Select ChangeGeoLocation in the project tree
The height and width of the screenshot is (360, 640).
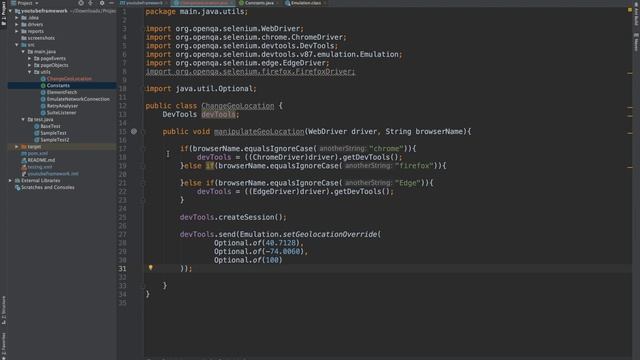click(69, 79)
